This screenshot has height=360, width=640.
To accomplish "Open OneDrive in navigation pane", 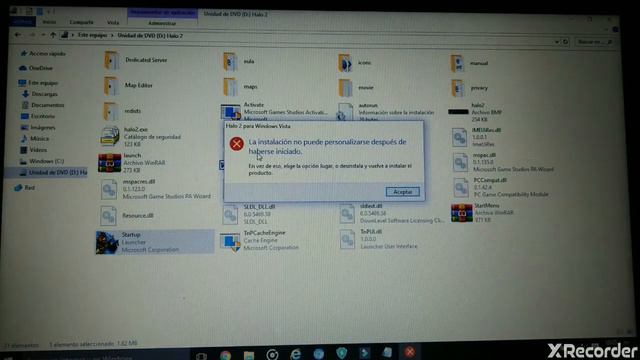I will tap(36, 68).
